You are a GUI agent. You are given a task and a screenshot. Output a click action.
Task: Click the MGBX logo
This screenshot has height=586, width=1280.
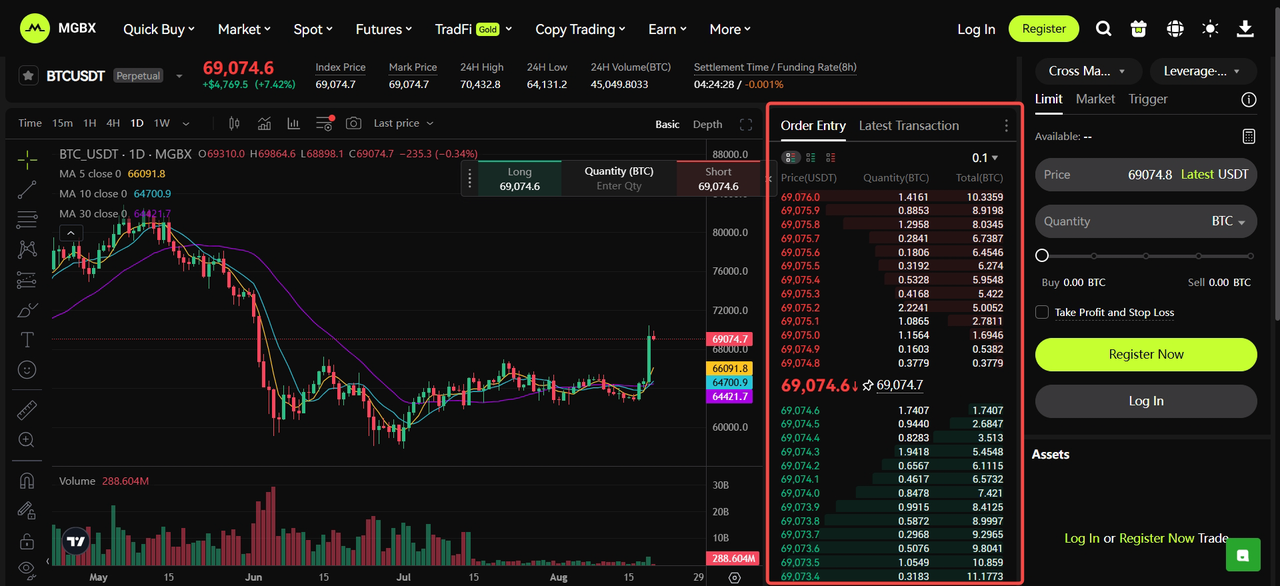click(59, 29)
